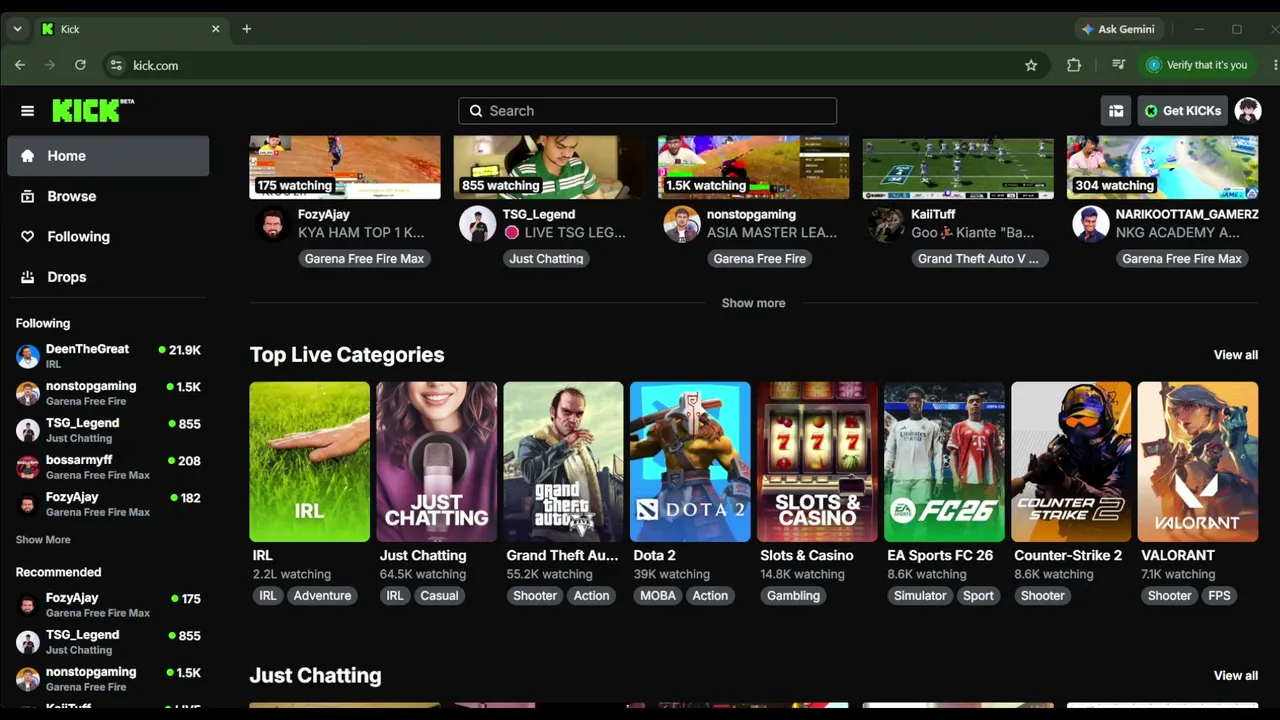Open the 1.5K watching nonstopgaming stream thumbnail
The height and width of the screenshot is (720, 1280).
[753, 168]
